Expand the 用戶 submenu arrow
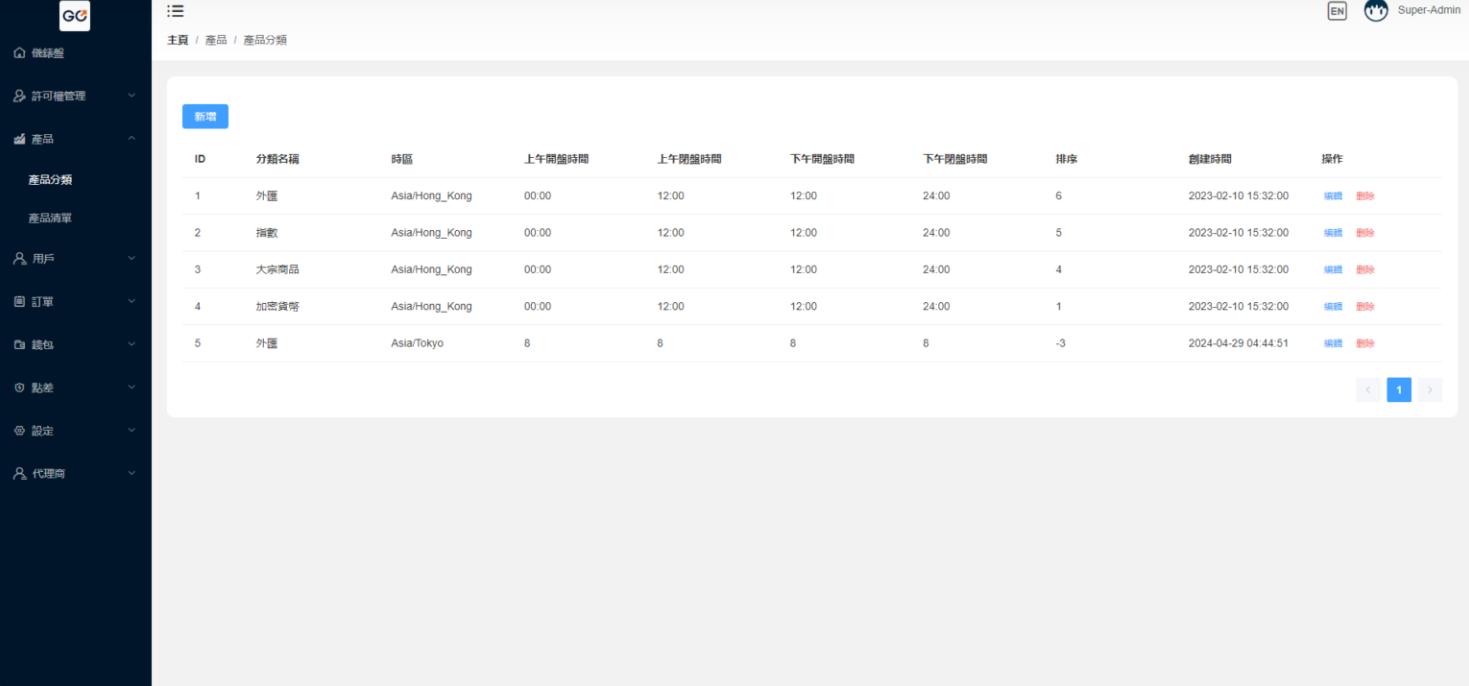Viewport: 1469px width, 686px height. [132, 258]
